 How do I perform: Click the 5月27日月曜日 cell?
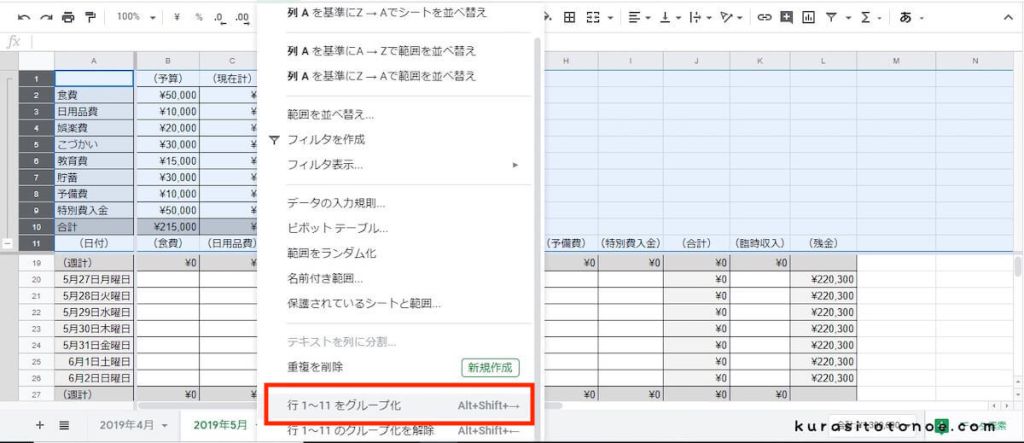(x=94, y=280)
